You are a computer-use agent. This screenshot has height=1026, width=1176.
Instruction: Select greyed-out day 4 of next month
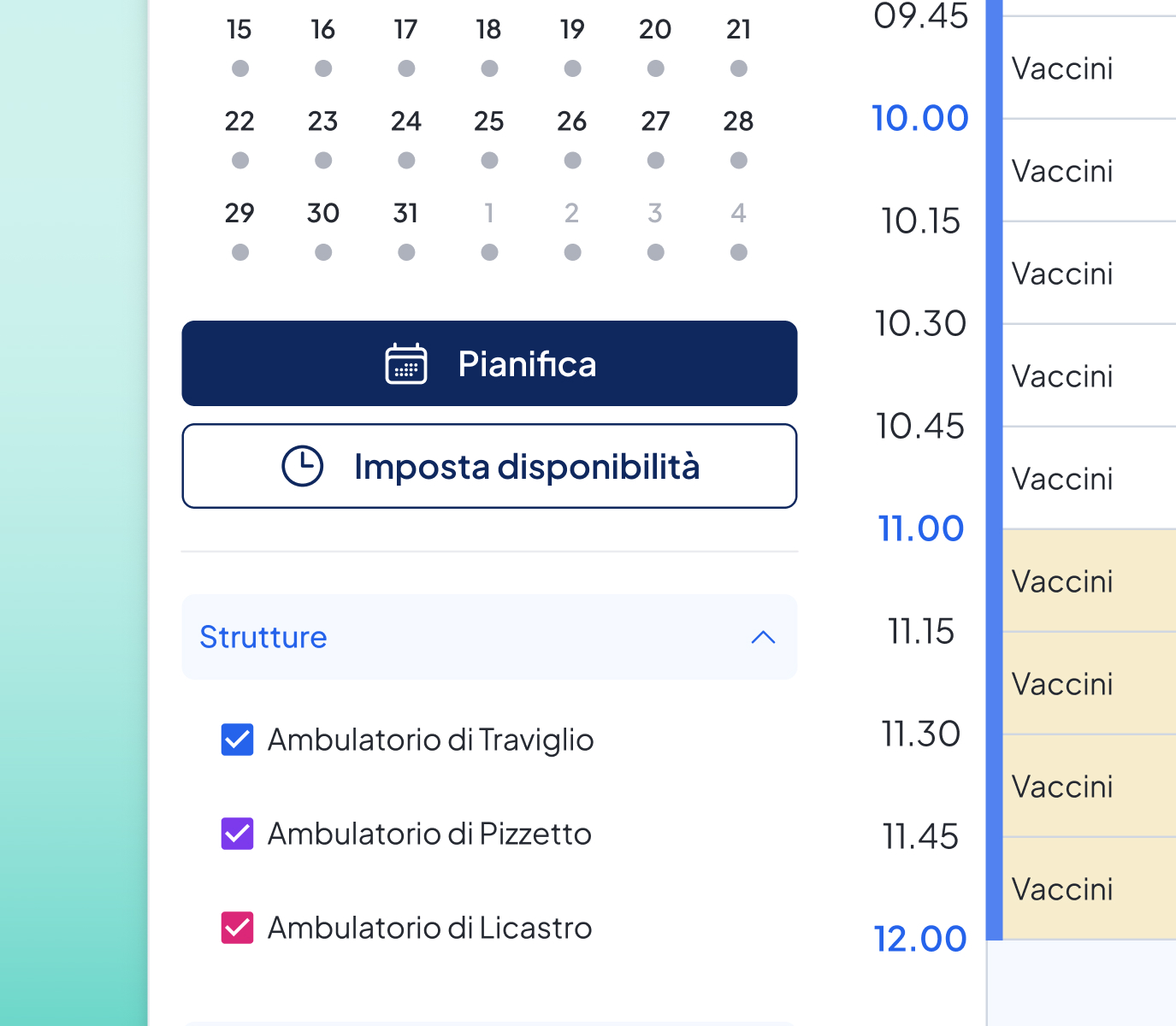point(739,213)
